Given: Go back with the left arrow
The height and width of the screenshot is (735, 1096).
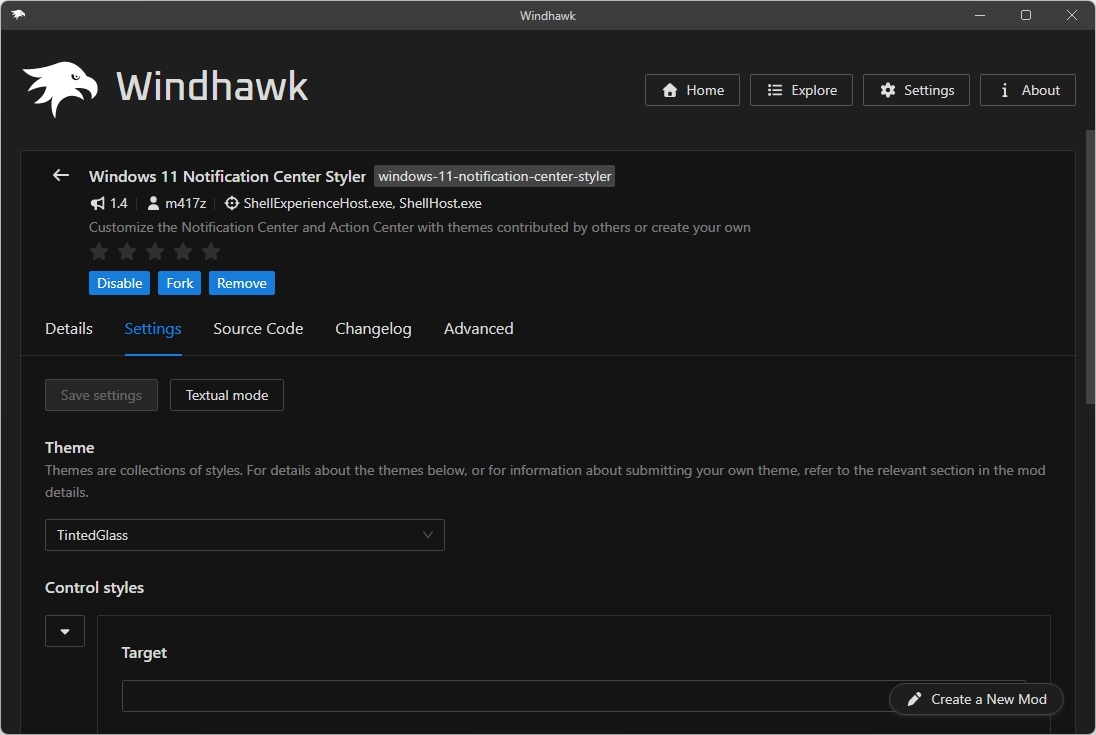Looking at the screenshot, I should click(60, 175).
